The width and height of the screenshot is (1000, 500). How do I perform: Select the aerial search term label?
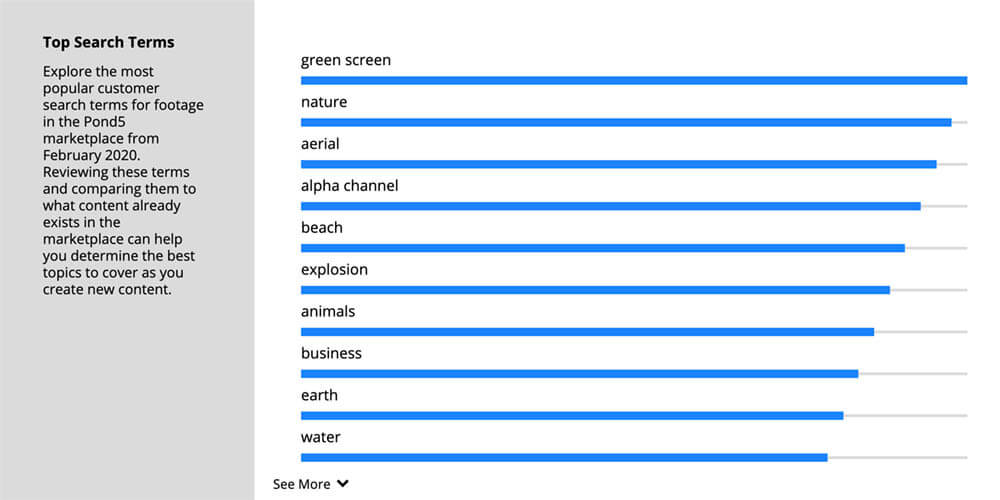click(320, 143)
